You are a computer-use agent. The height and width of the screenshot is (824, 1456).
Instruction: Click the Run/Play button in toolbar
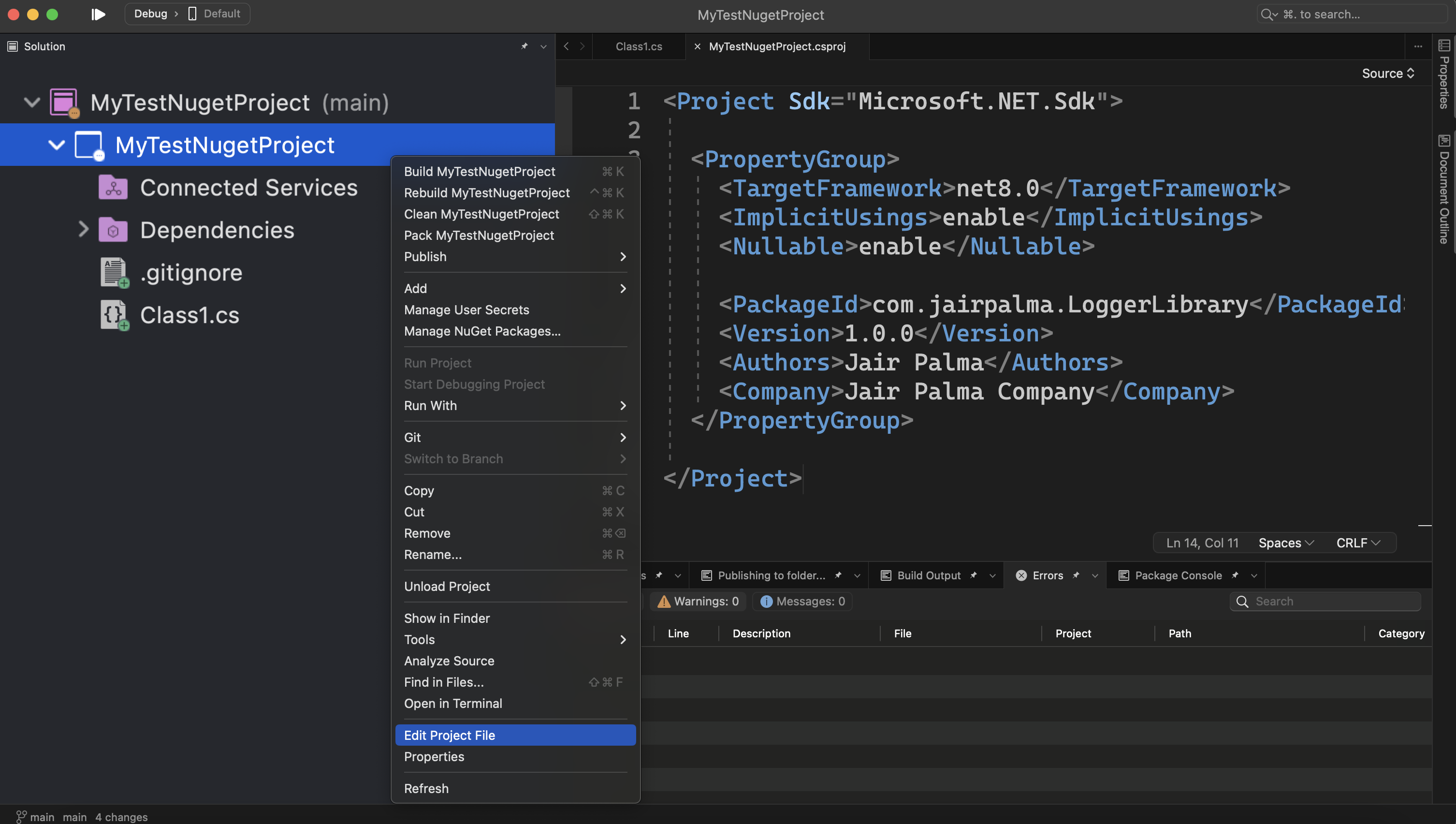pyautogui.click(x=98, y=14)
